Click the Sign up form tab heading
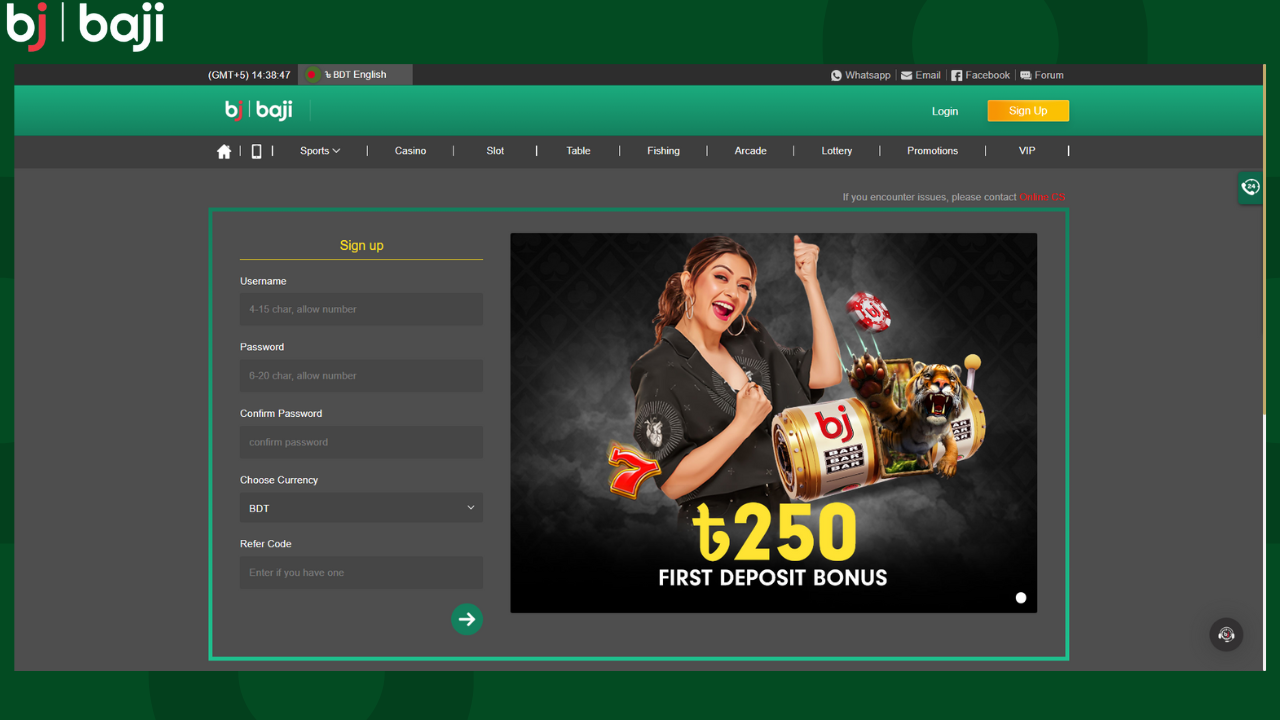1280x720 pixels. [361, 245]
